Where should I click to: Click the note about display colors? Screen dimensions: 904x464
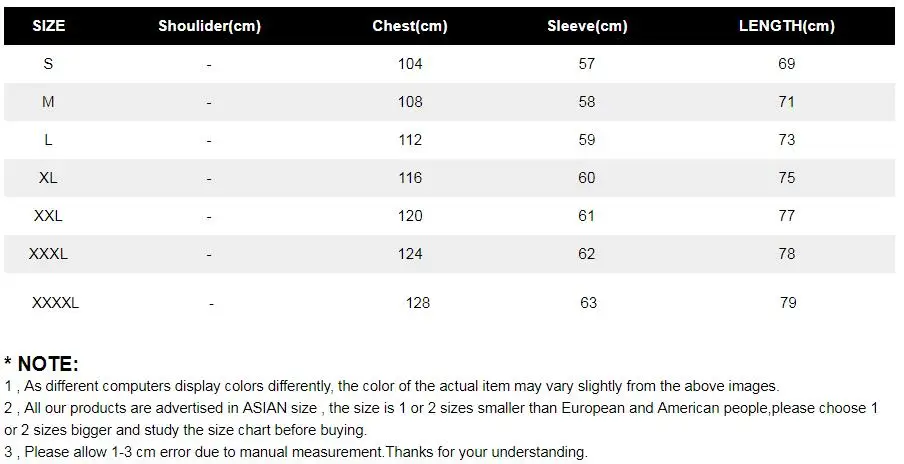[391, 386]
